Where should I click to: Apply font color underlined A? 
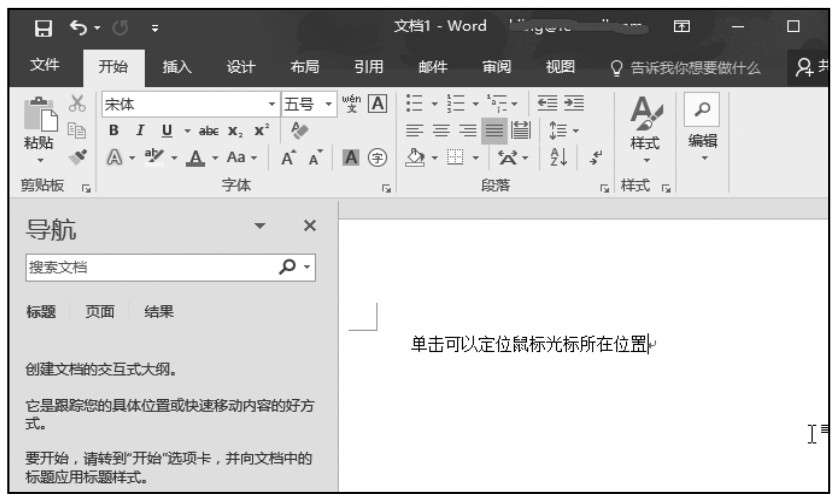(x=196, y=158)
